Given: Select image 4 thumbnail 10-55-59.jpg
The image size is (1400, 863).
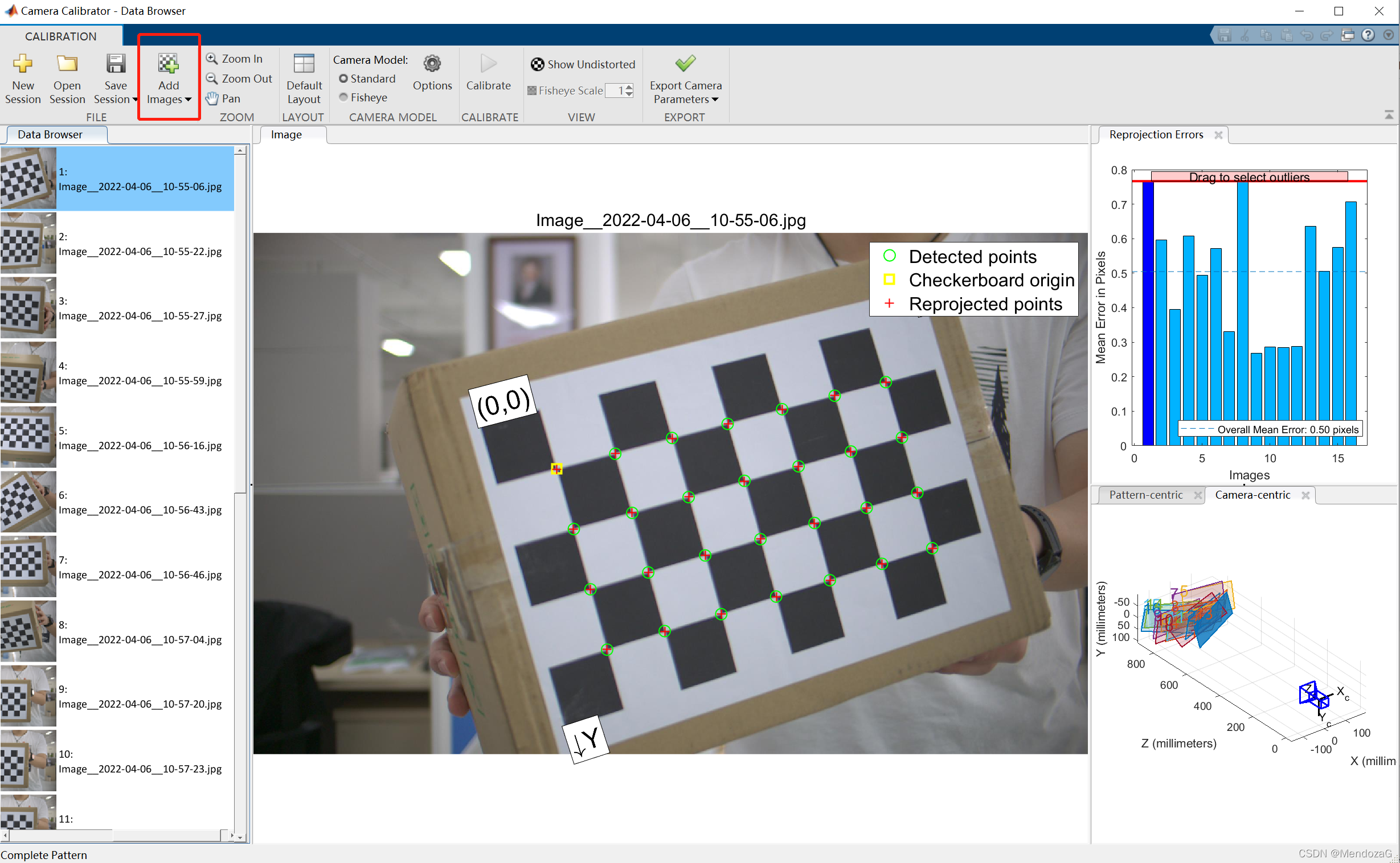Looking at the screenshot, I should tap(28, 373).
